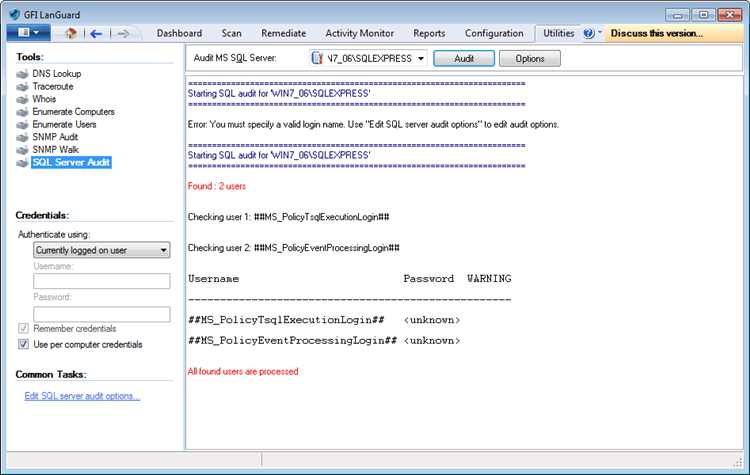Click 'Found : 2 users' result text
The image size is (750, 475).
click(x=217, y=186)
